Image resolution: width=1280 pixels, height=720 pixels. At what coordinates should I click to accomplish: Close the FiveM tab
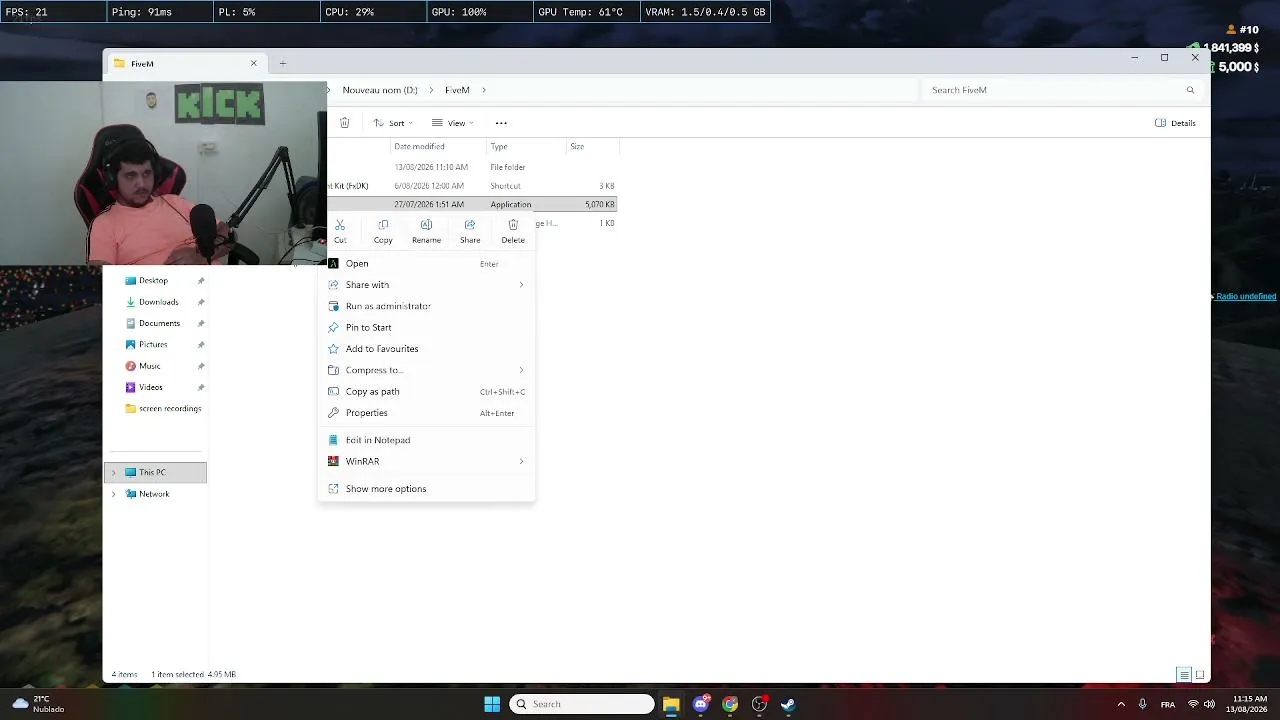253,64
